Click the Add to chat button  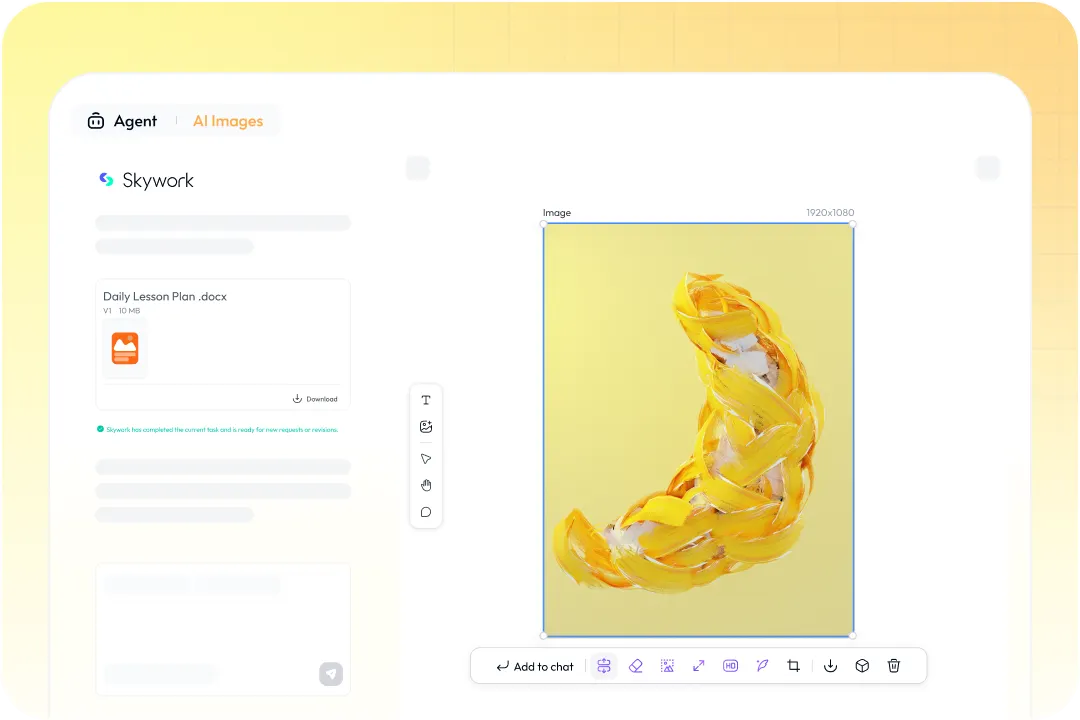pos(535,666)
